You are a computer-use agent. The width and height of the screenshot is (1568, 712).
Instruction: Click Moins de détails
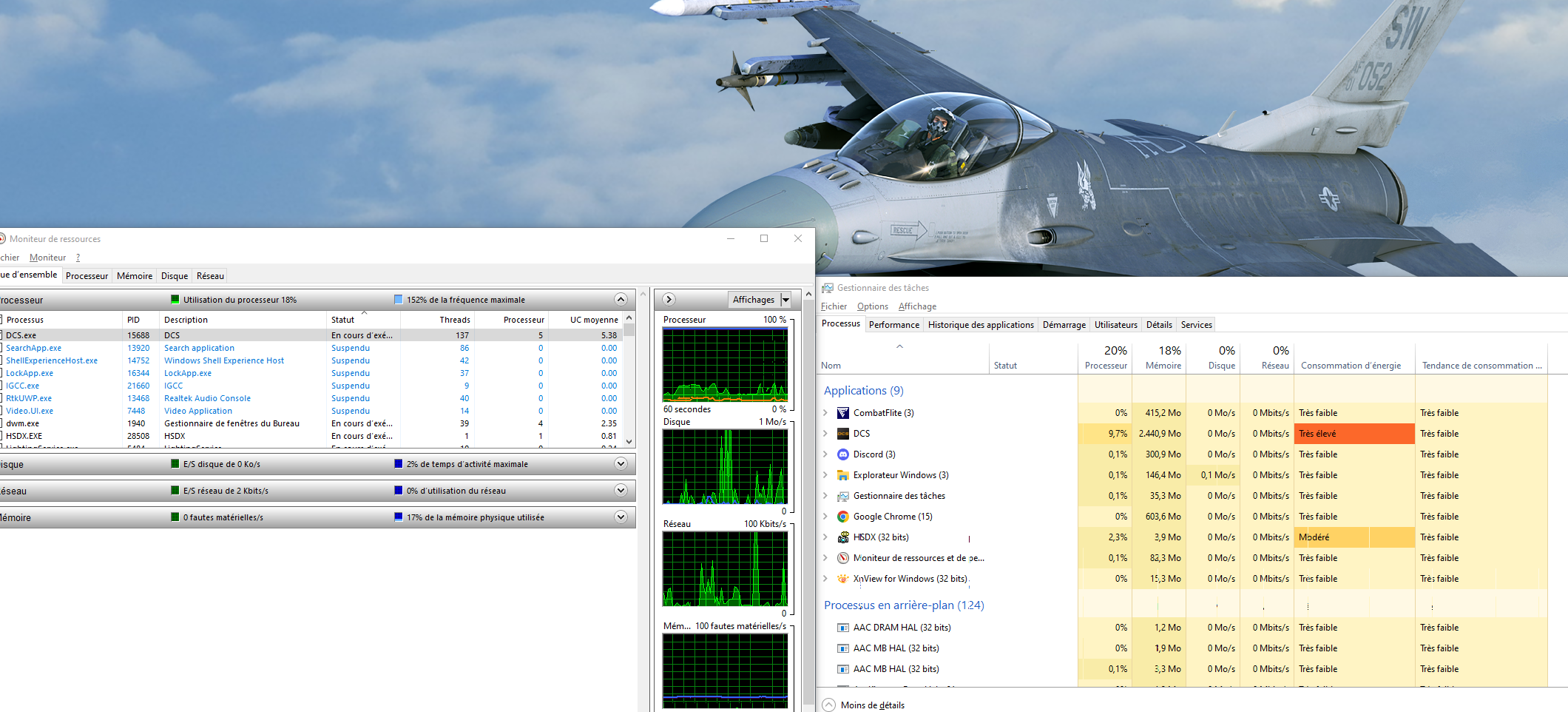(x=872, y=705)
